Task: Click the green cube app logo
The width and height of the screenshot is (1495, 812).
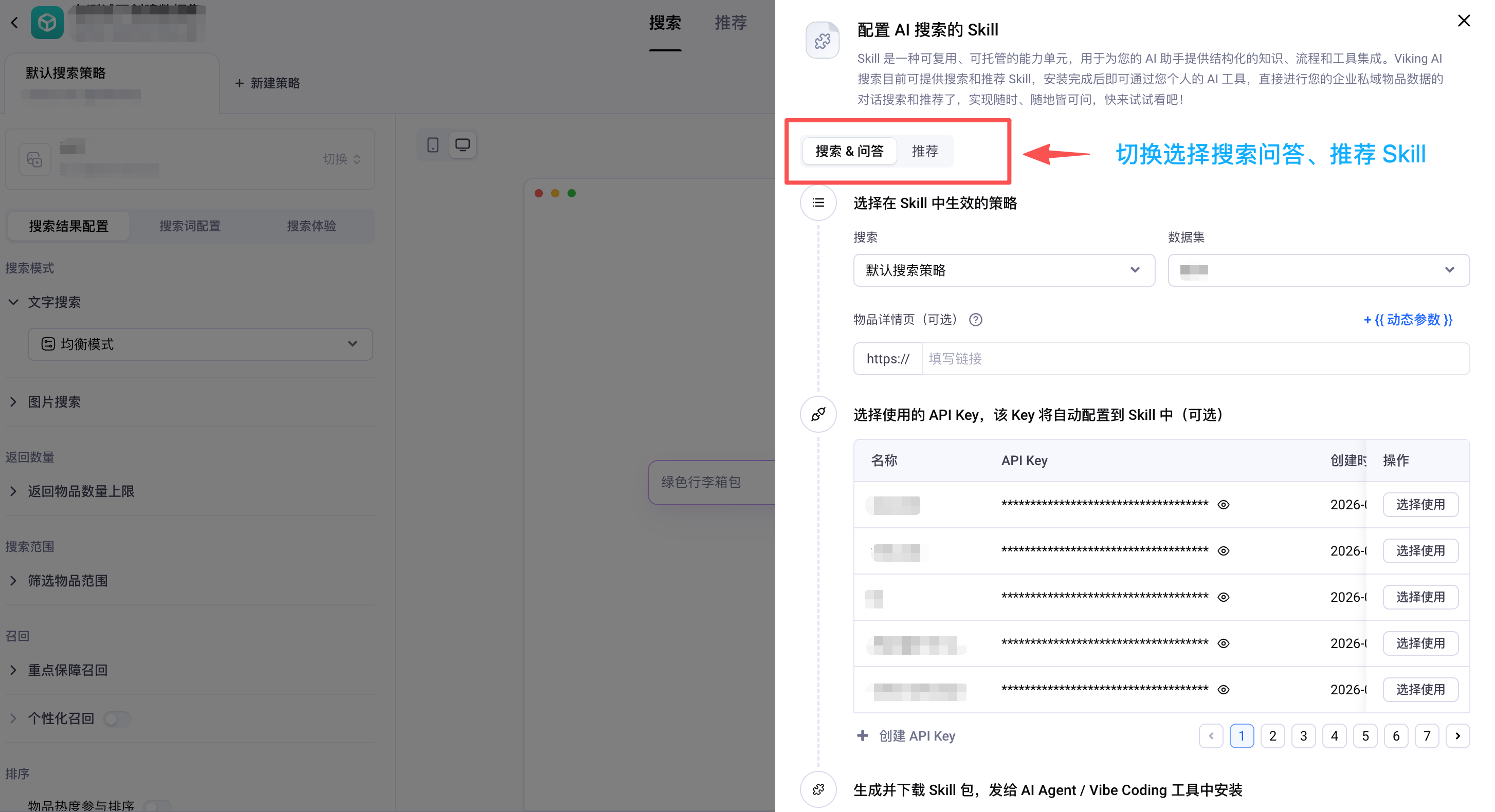Action: 47,23
